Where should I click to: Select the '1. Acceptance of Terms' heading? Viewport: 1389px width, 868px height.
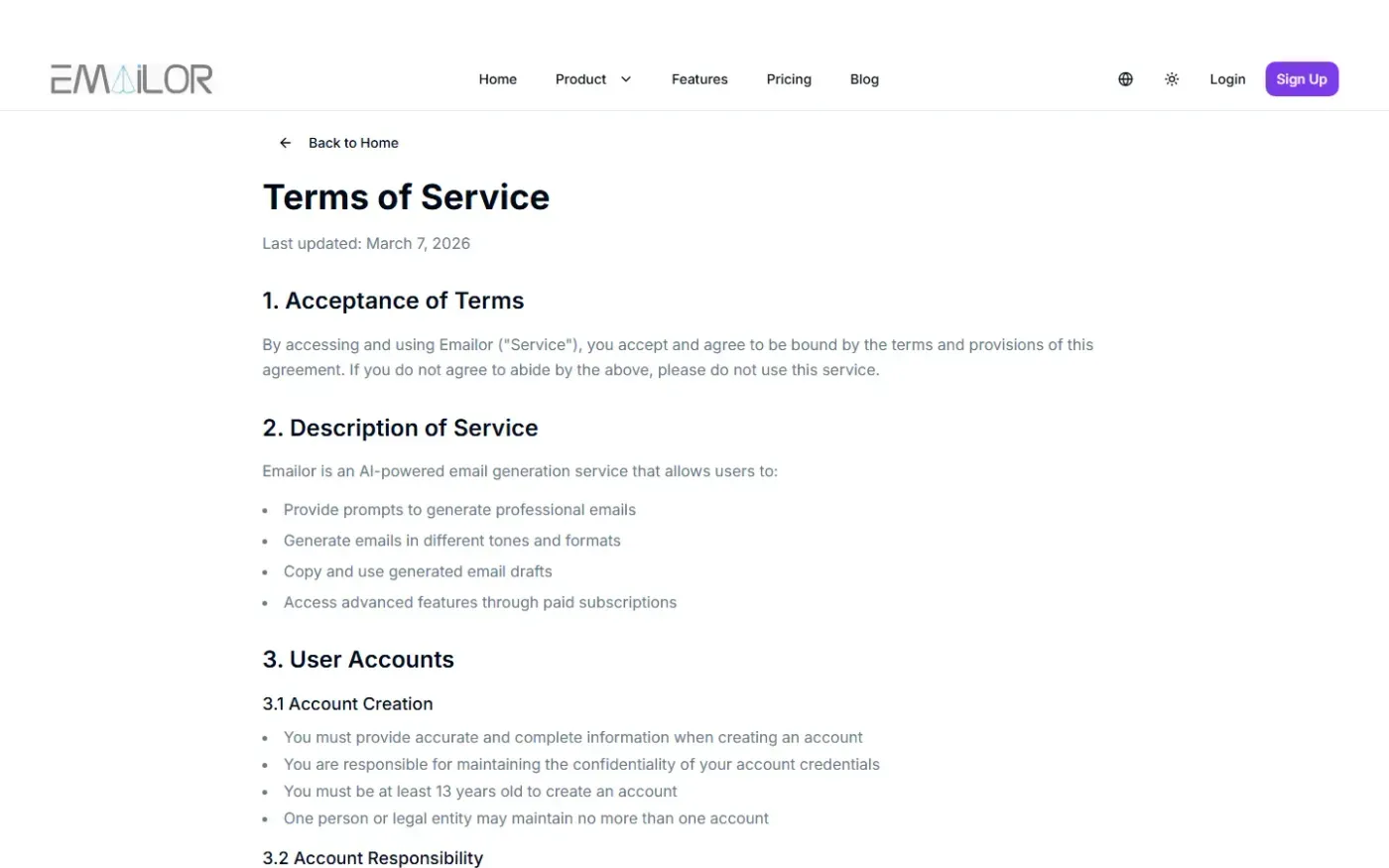point(393,301)
